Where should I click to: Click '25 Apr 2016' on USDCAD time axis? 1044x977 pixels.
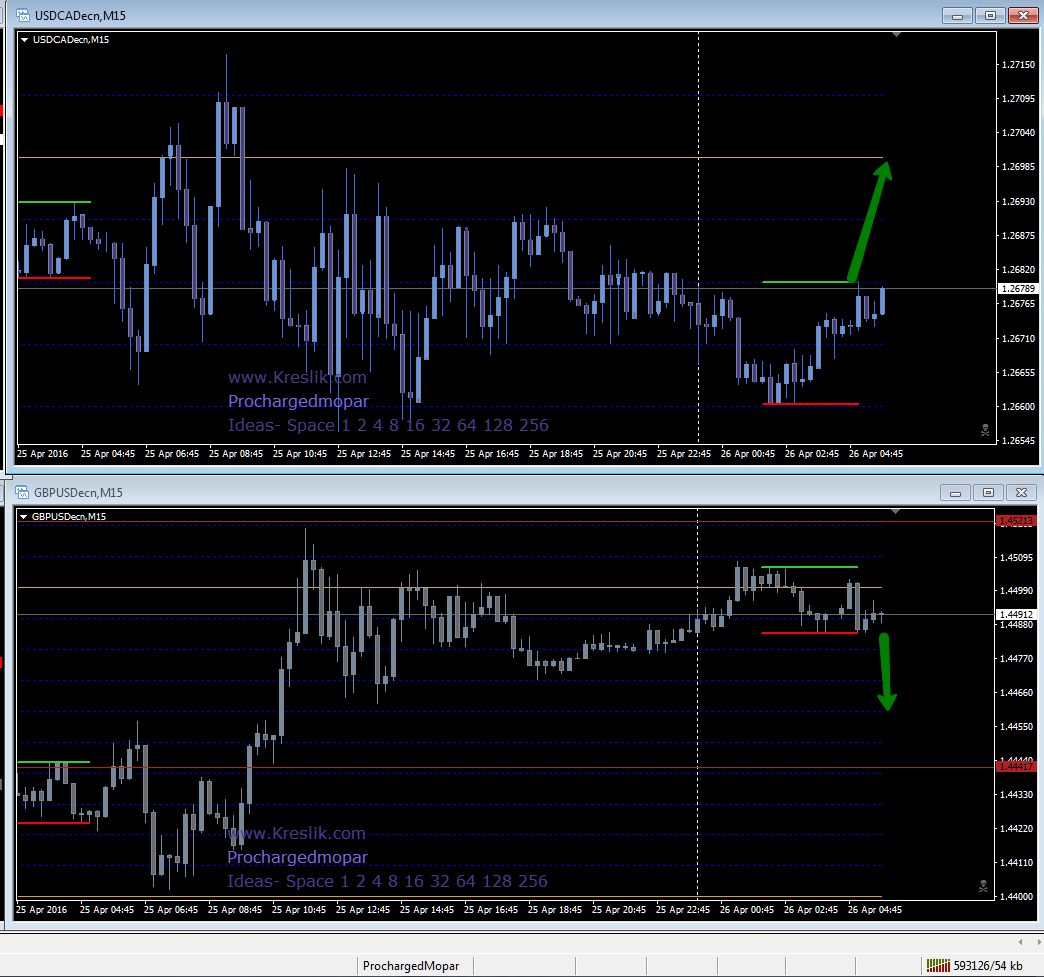tap(43, 454)
